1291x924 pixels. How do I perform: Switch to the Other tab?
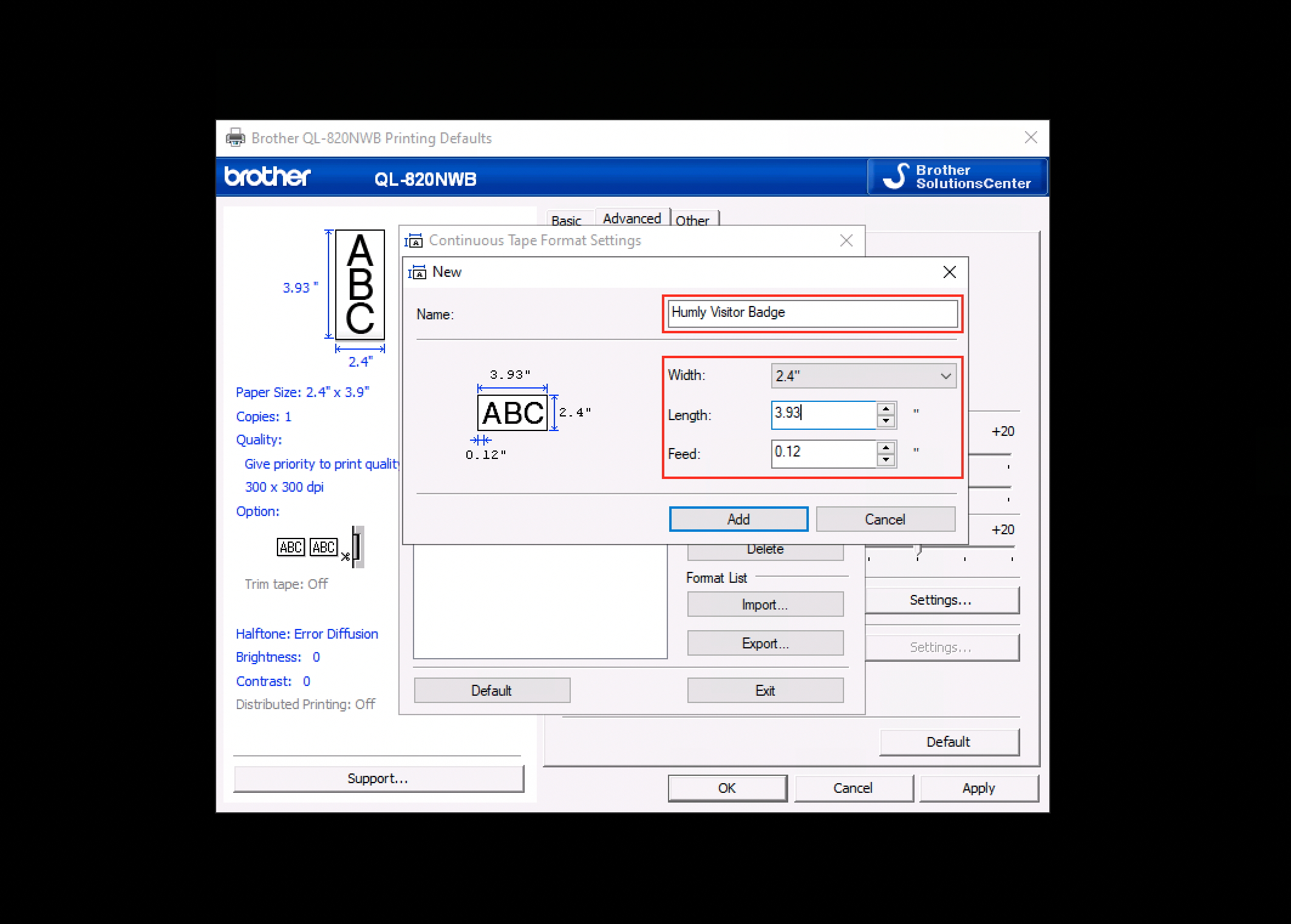(x=693, y=220)
